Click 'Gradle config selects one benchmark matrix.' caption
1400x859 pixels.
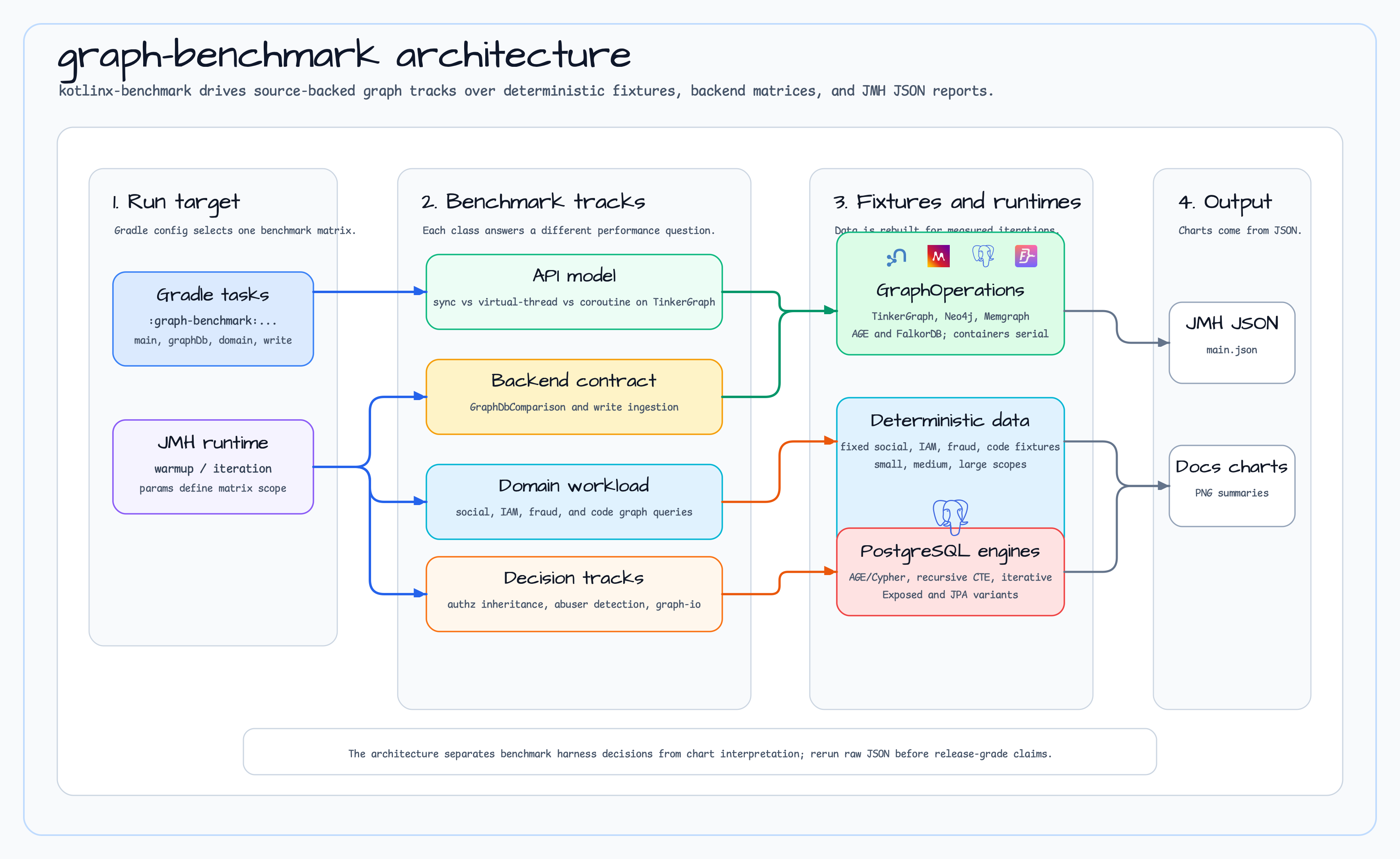(235, 230)
